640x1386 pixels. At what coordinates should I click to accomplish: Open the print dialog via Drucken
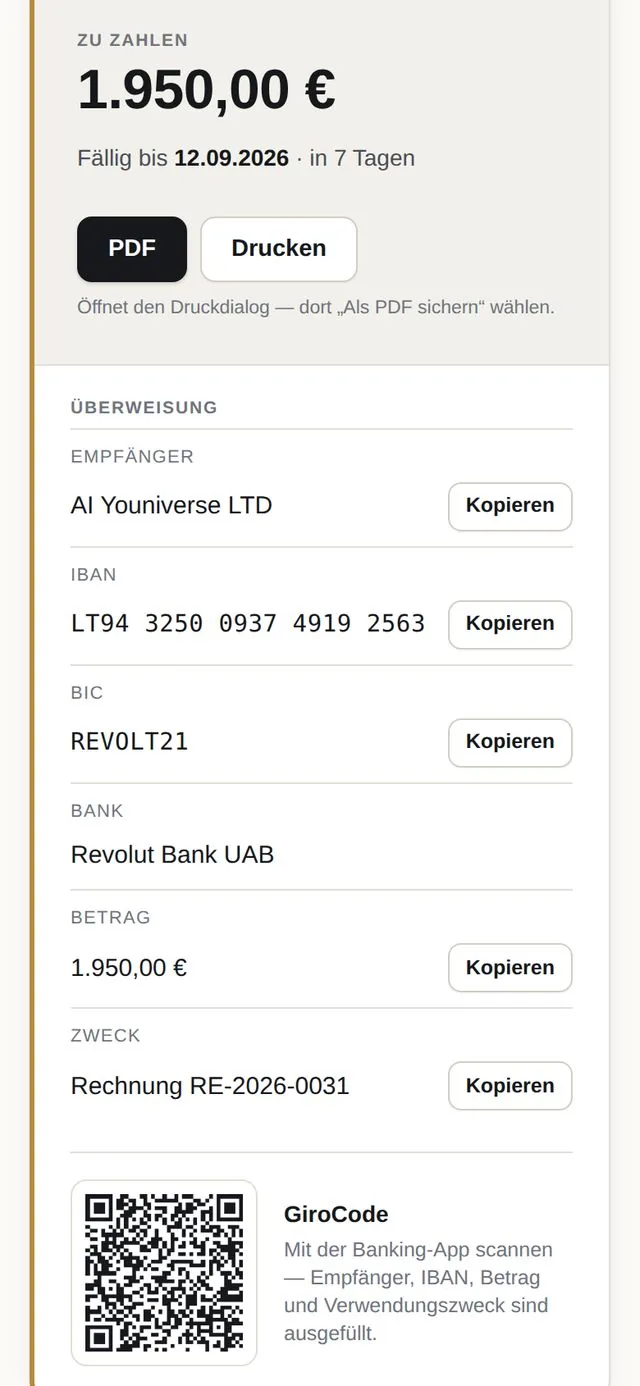point(279,249)
